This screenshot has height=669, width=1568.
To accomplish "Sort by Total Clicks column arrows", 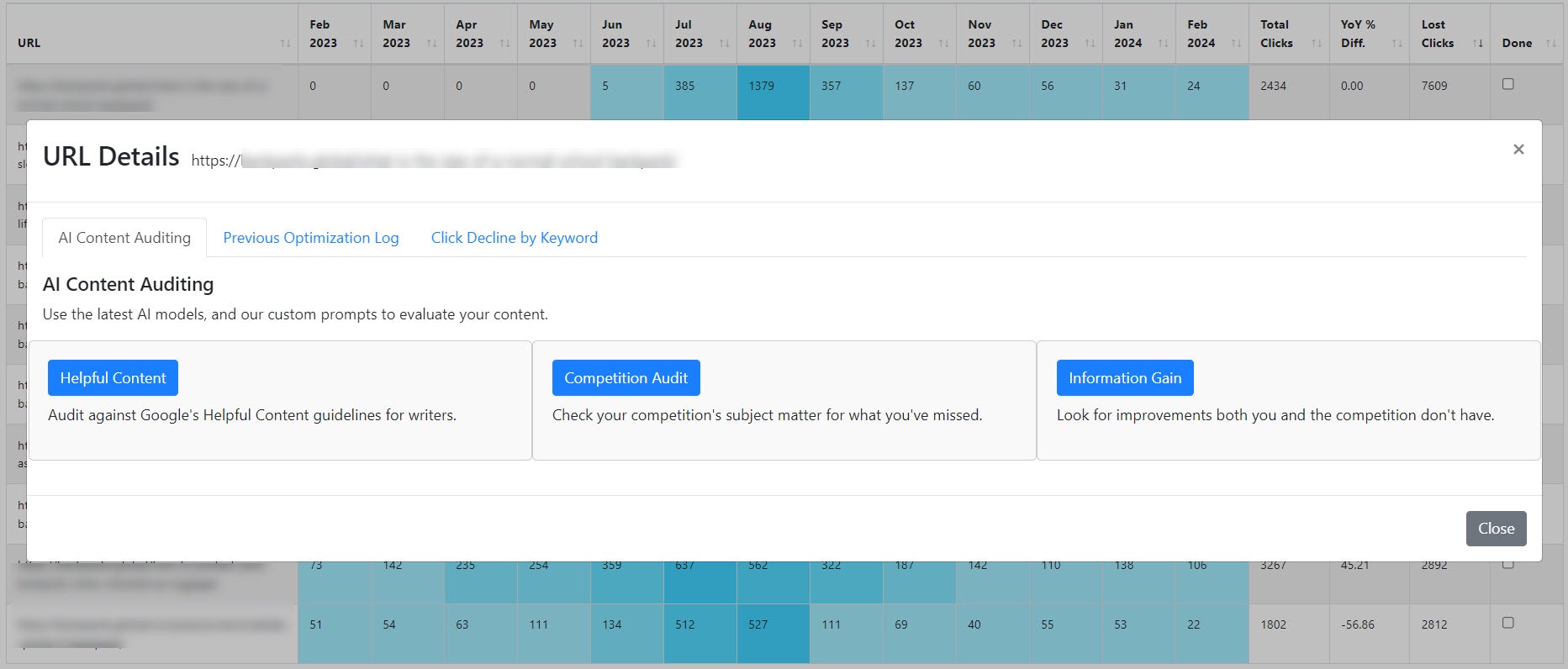I will (1317, 44).
